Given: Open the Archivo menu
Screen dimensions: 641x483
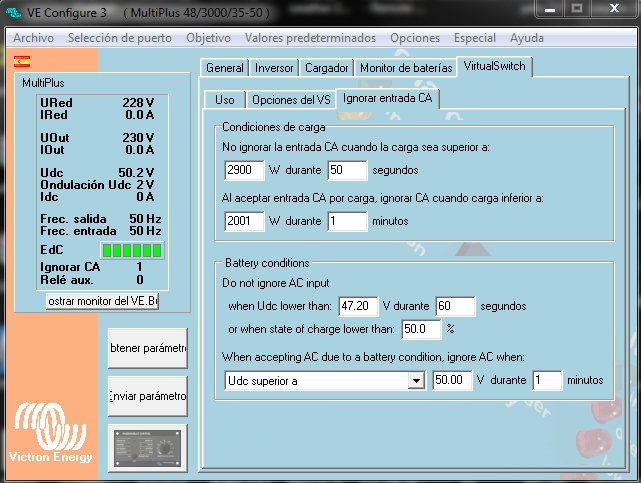Looking at the screenshot, I should (34, 38).
